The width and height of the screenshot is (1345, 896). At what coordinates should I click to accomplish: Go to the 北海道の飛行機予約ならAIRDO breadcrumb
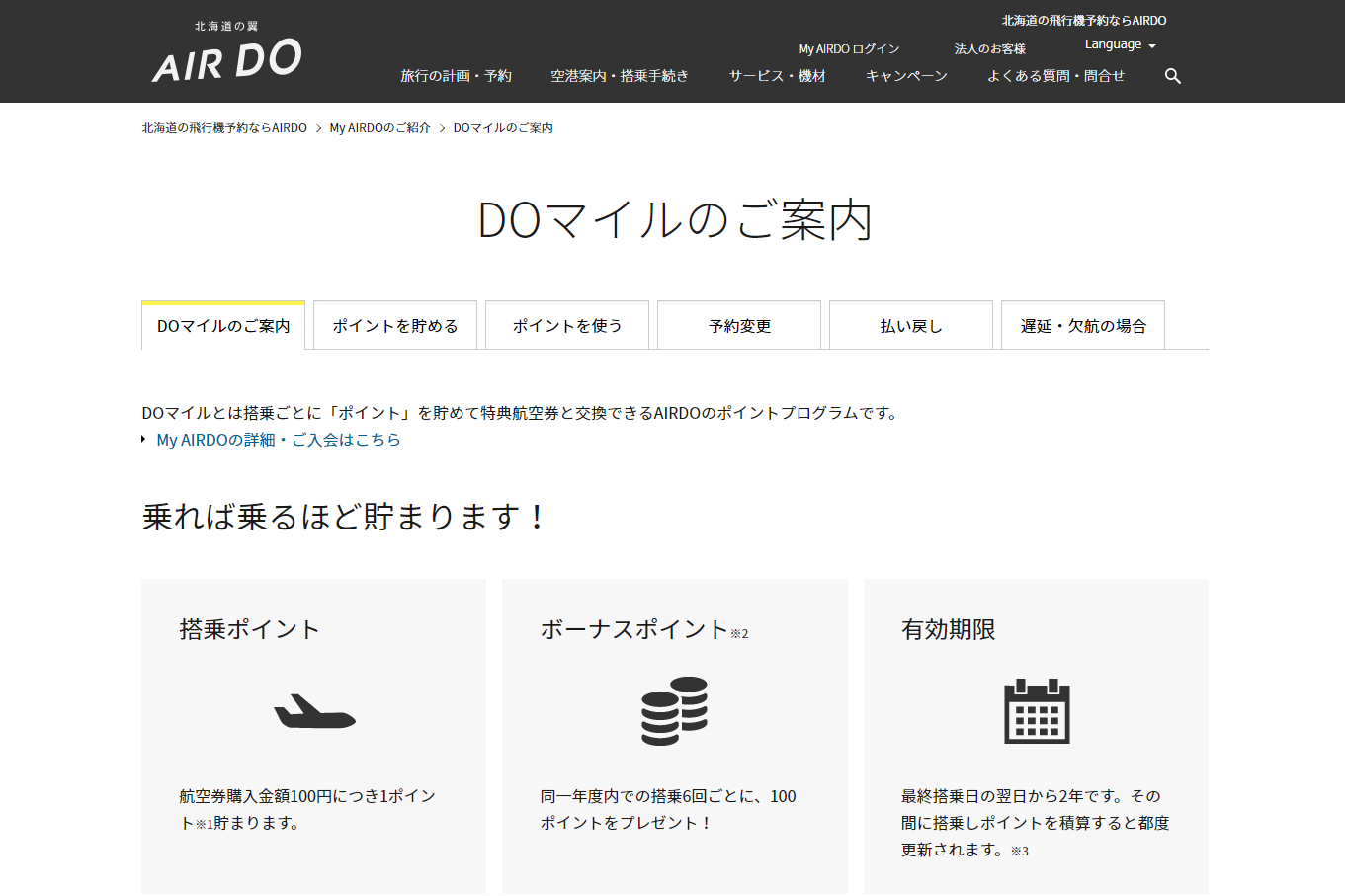click(x=224, y=128)
